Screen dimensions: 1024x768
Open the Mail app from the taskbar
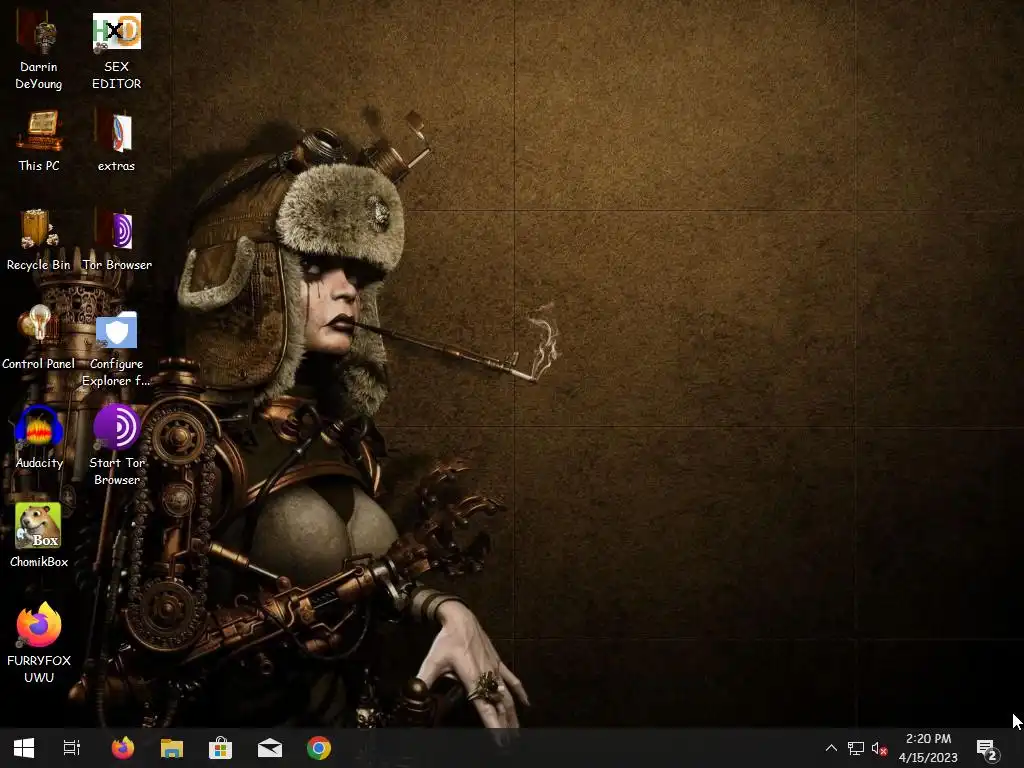(270, 748)
